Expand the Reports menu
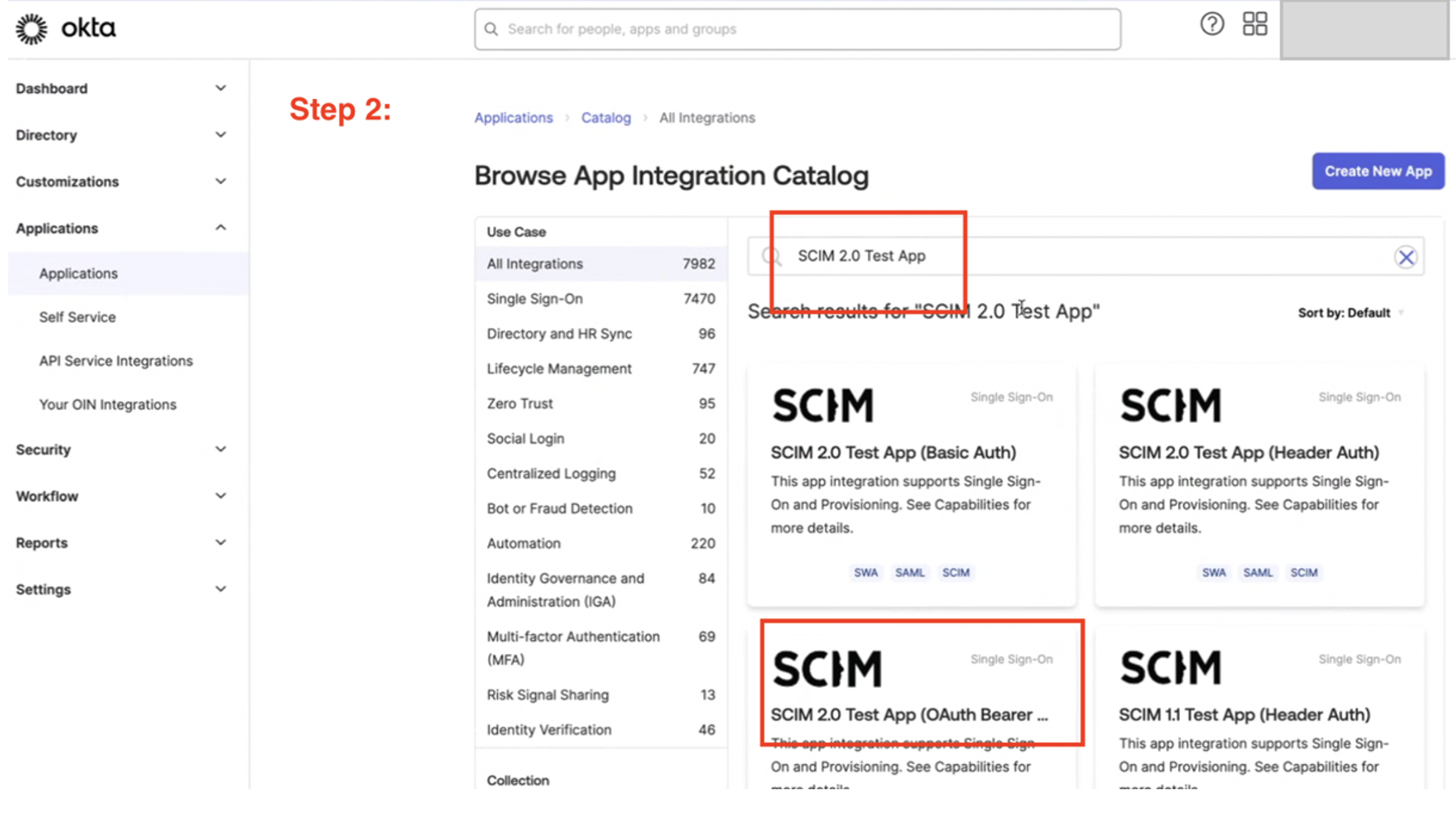The height and width of the screenshot is (820, 1456). (220, 542)
